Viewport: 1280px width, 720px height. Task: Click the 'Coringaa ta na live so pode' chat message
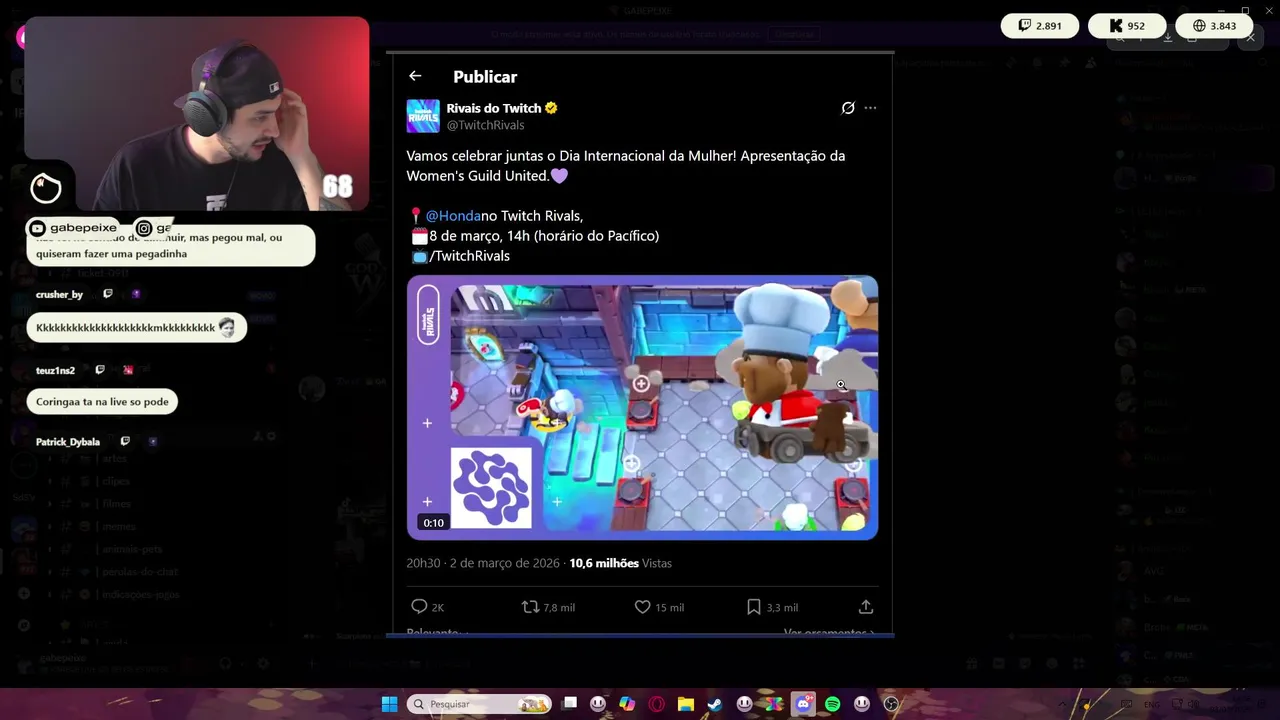click(x=102, y=402)
